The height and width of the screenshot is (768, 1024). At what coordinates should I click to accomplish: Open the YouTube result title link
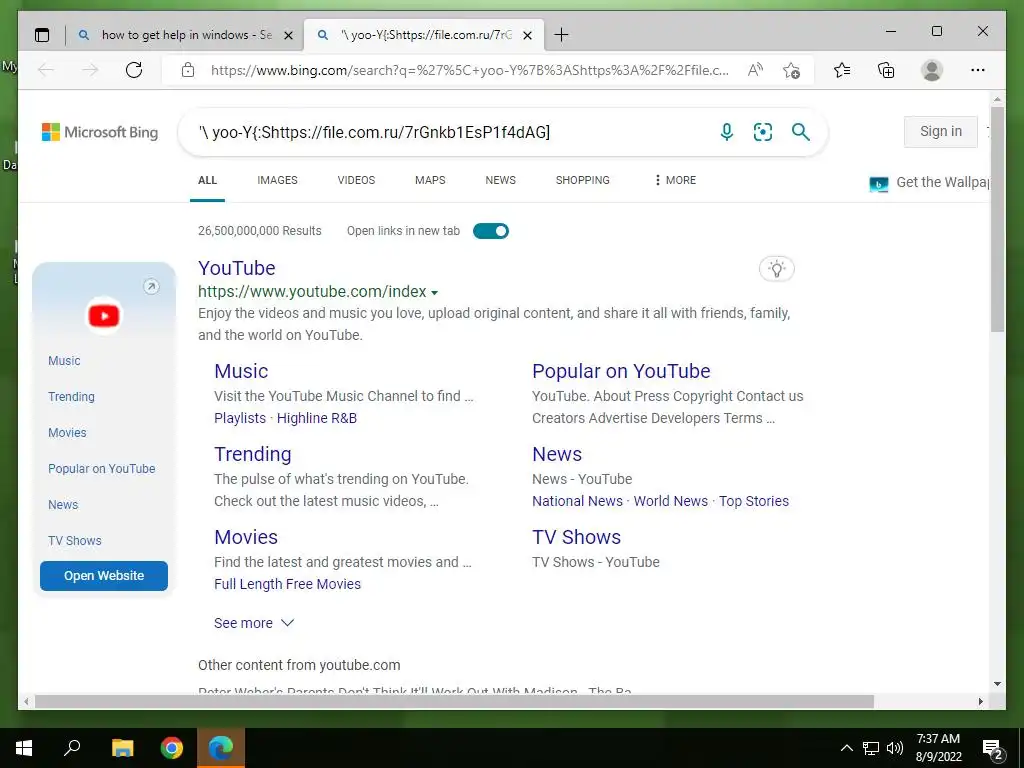pyautogui.click(x=236, y=268)
